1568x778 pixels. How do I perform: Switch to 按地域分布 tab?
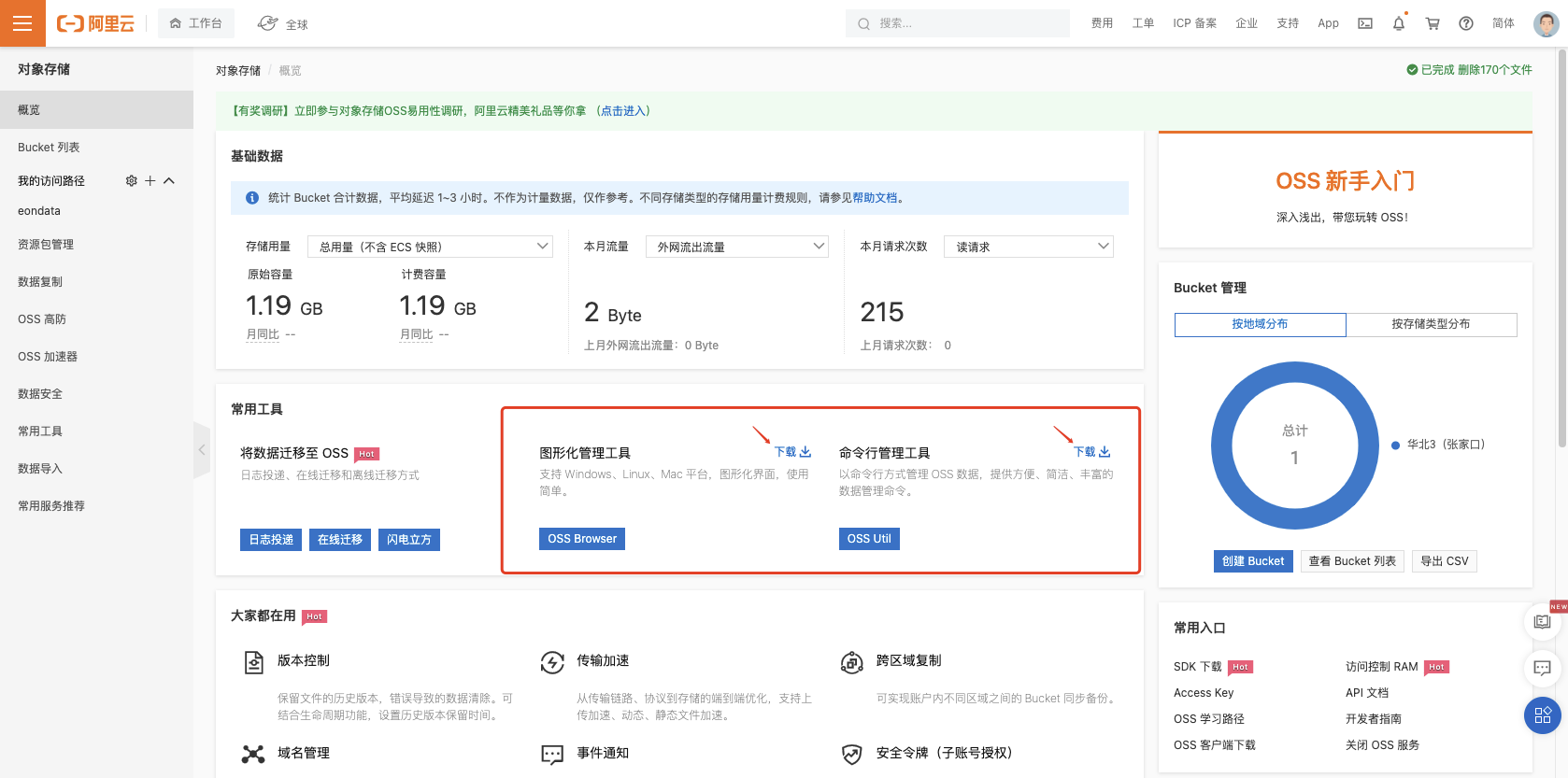[x=1260, y=324]
